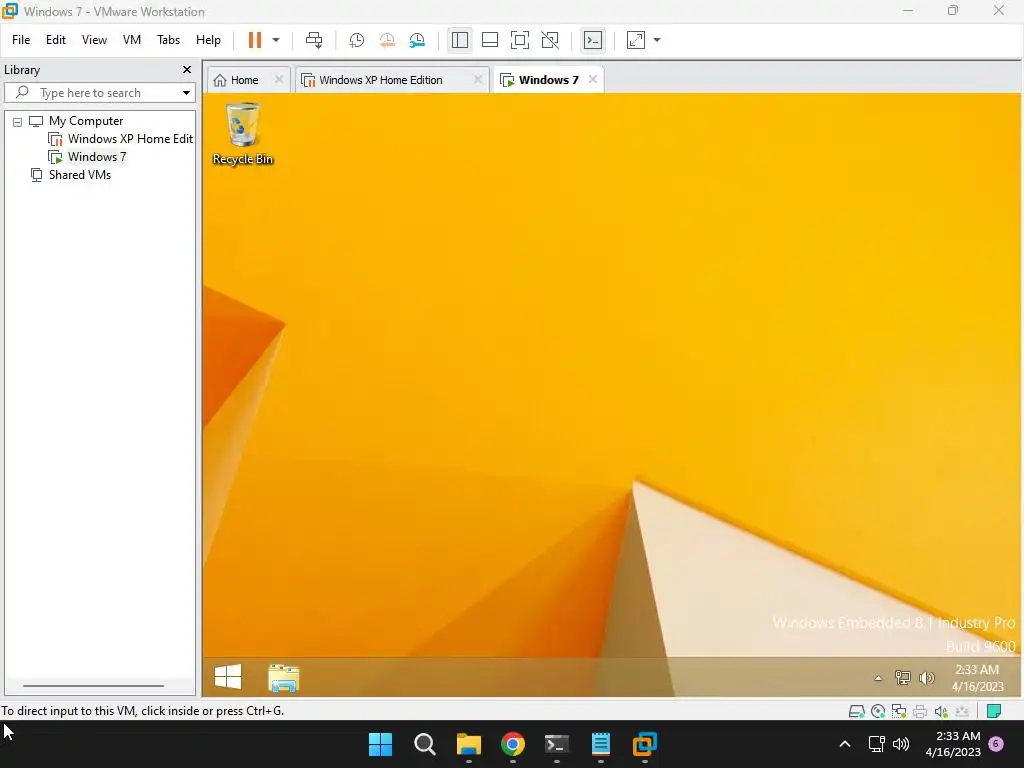The height and width of the screenshot is (768, 1024).
Task: Pause the virtual machine with the orange button
Action: 255,40
